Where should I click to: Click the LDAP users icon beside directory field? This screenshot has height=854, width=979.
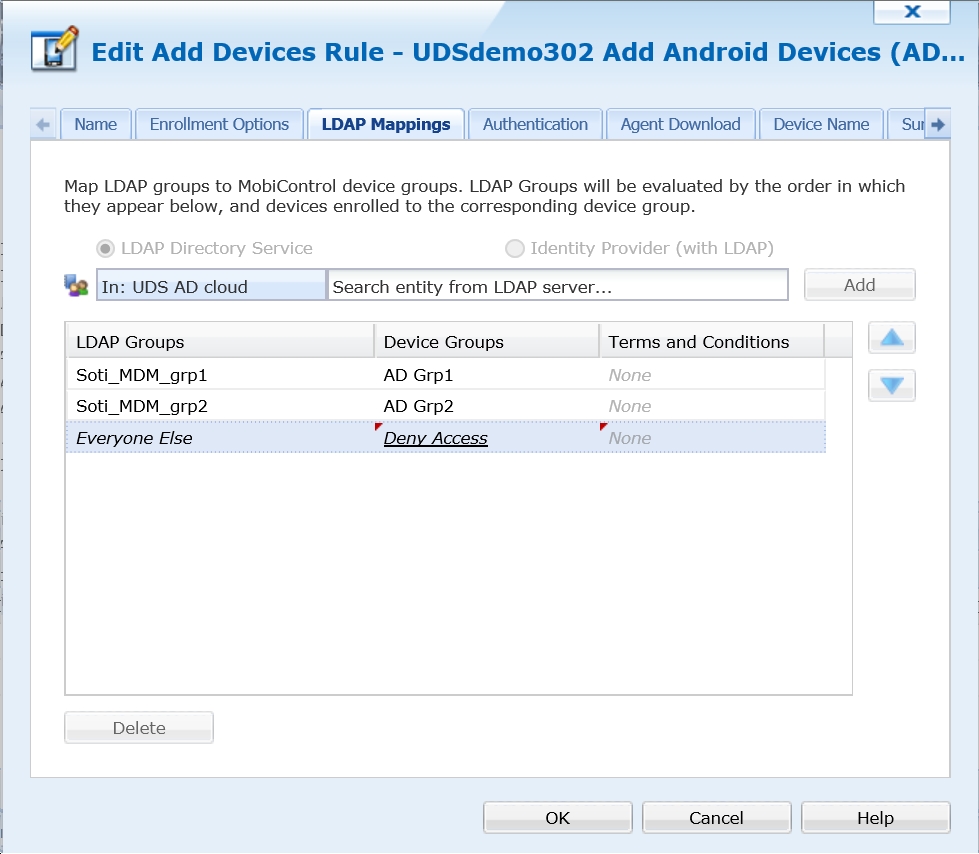(77, 286)
